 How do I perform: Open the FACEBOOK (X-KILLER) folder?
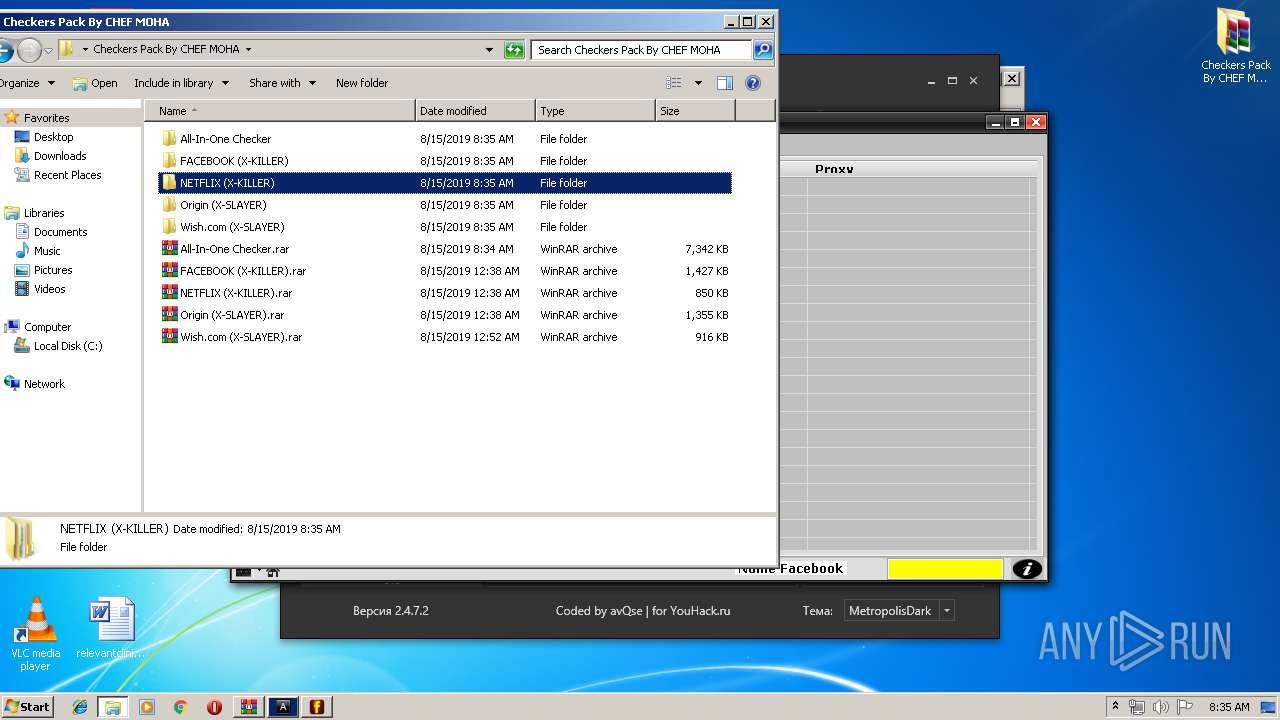pos(233,161)
